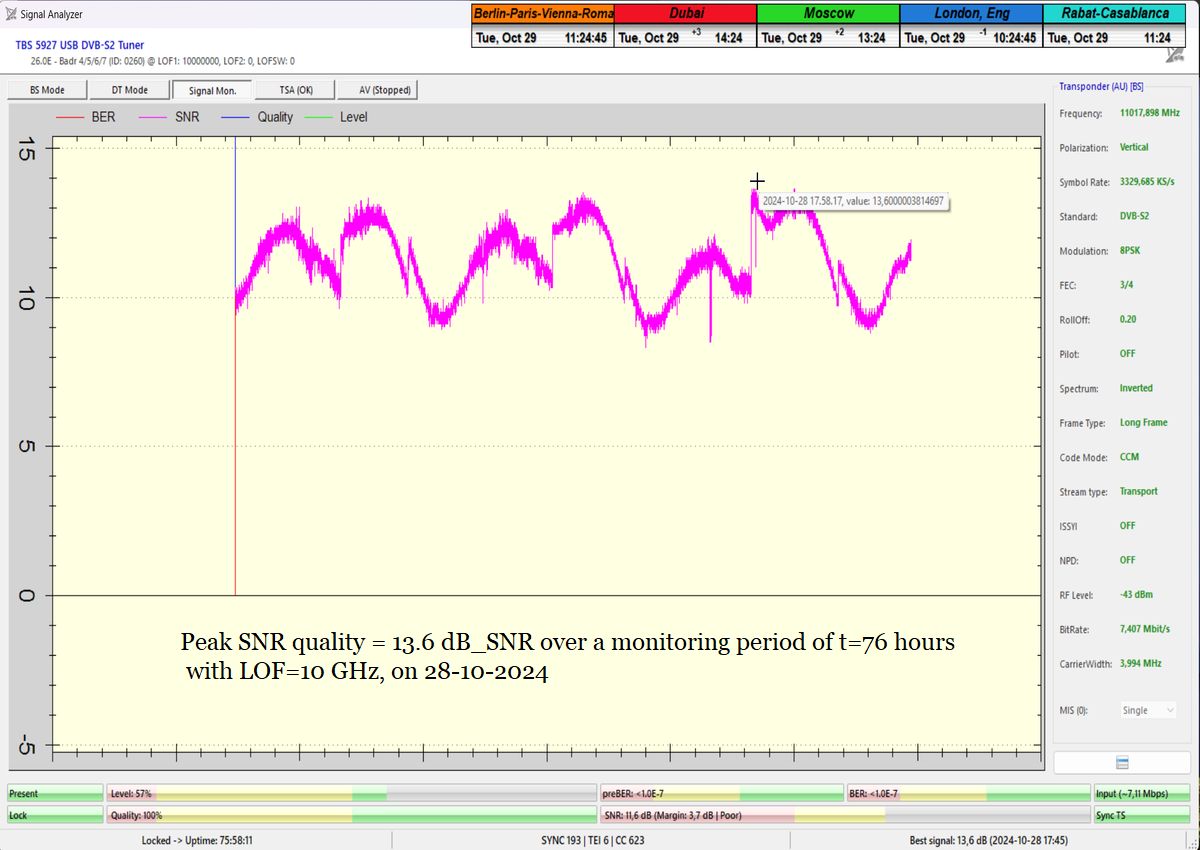
Task: Toggle the blue Quality legend entry
Action: pos(258,117)
